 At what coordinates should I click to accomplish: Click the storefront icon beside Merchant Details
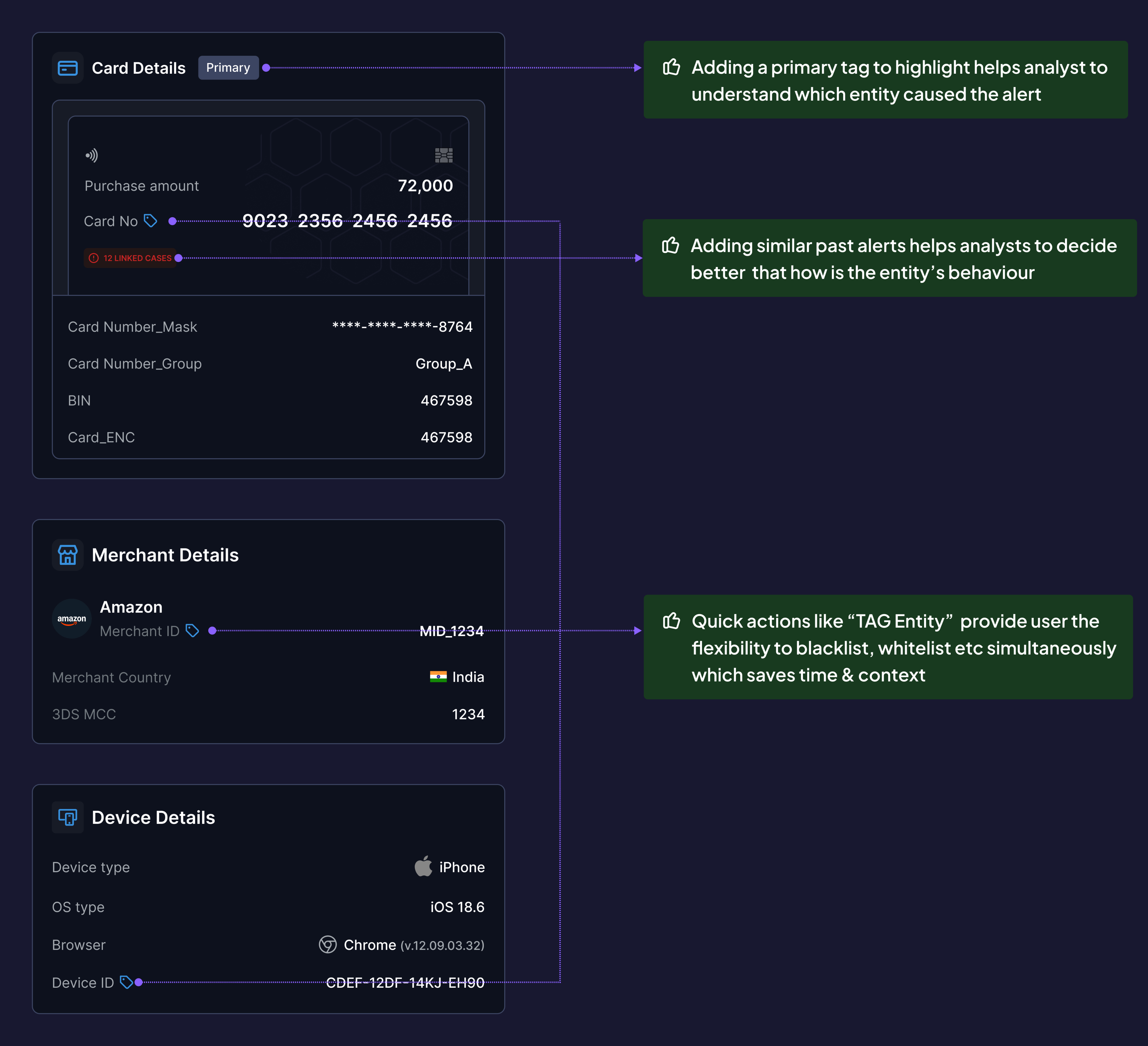pos(68,555)
